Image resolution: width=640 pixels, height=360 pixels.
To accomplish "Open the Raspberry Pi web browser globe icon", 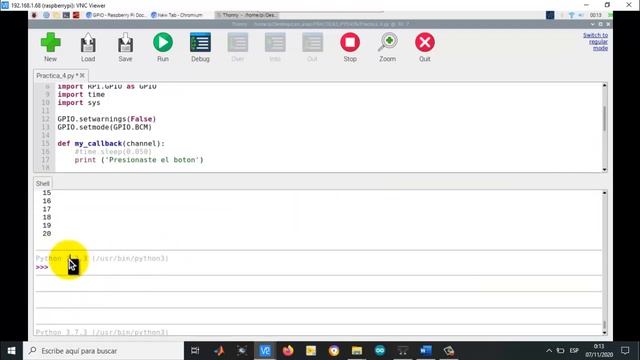I will [x=46, y=15].
